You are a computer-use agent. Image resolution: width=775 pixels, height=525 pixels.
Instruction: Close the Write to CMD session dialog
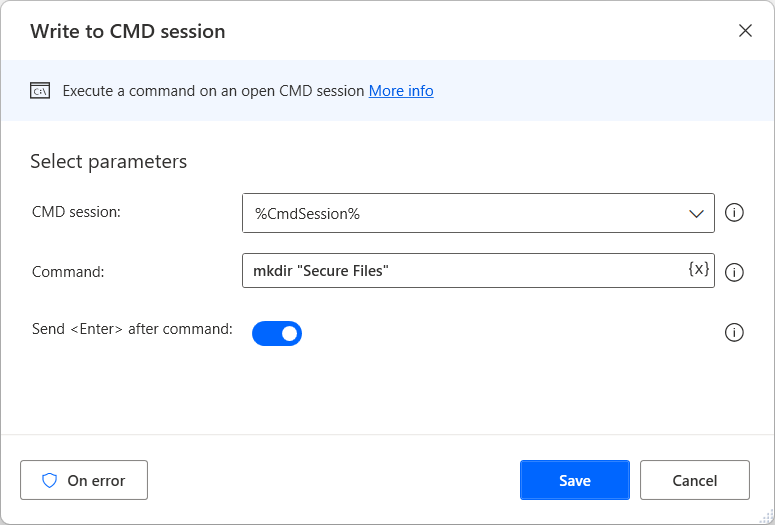tap(745, 31)
